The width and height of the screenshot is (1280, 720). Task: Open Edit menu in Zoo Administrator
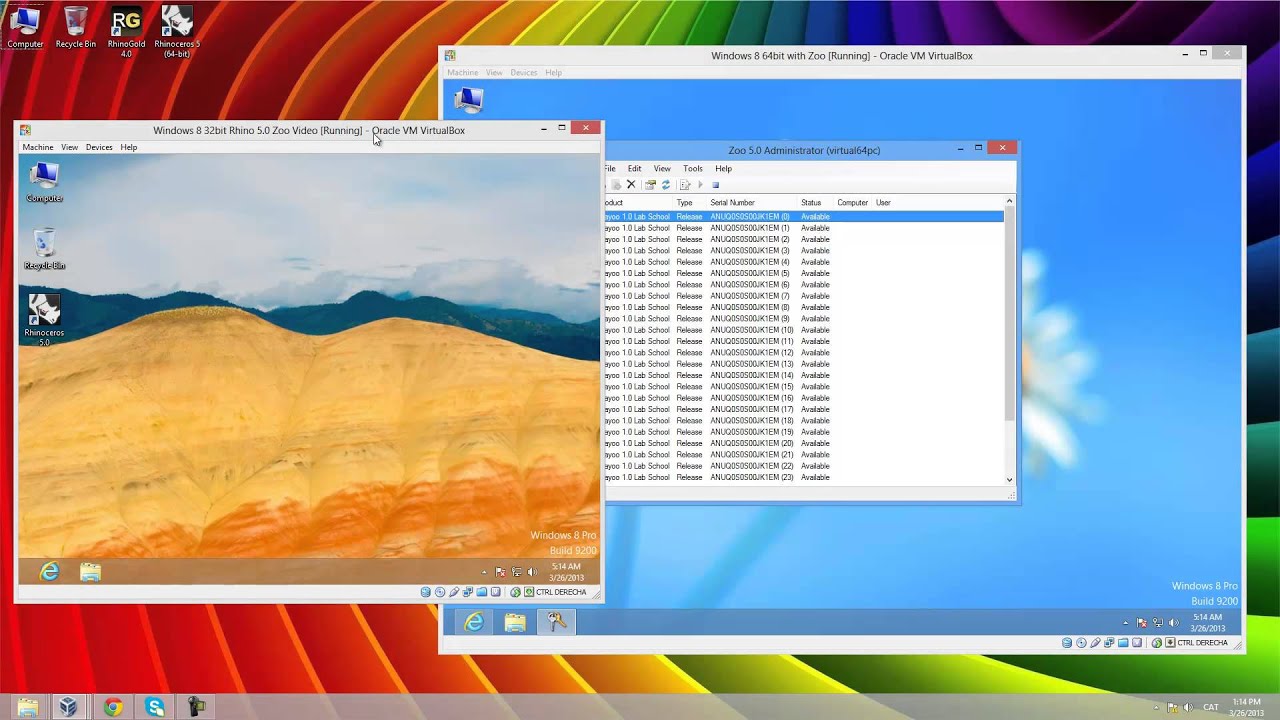[x=634, y=168]
